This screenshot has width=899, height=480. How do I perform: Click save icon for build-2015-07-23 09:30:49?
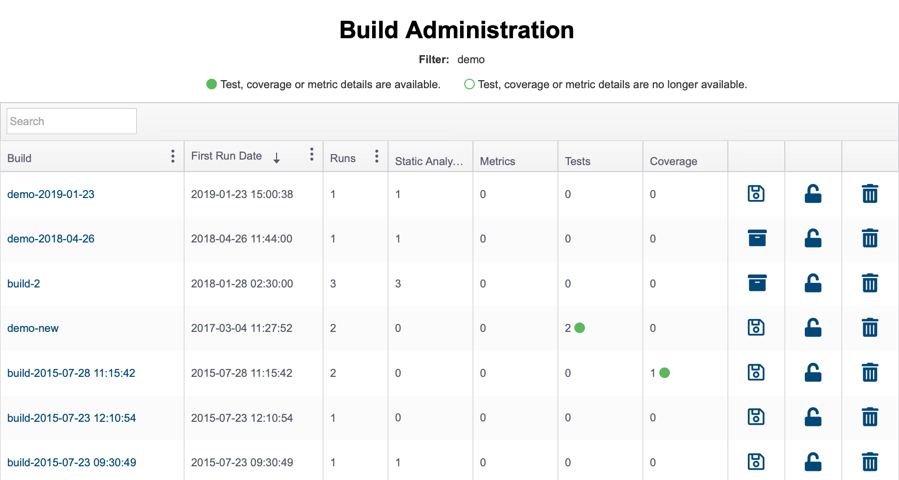[756, 462]
